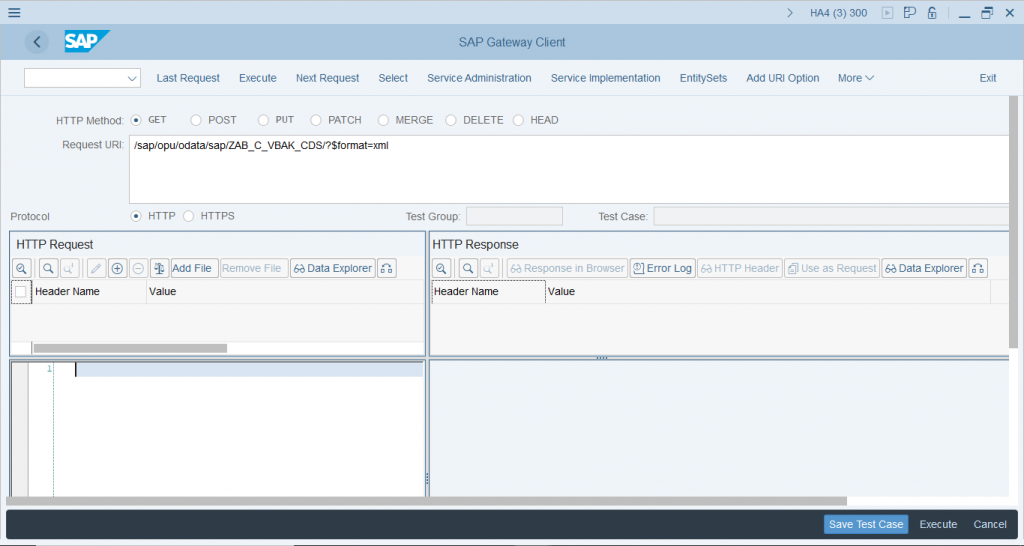Click into the Request URI field
1024x546 pixels.
(x=569, y=170)
